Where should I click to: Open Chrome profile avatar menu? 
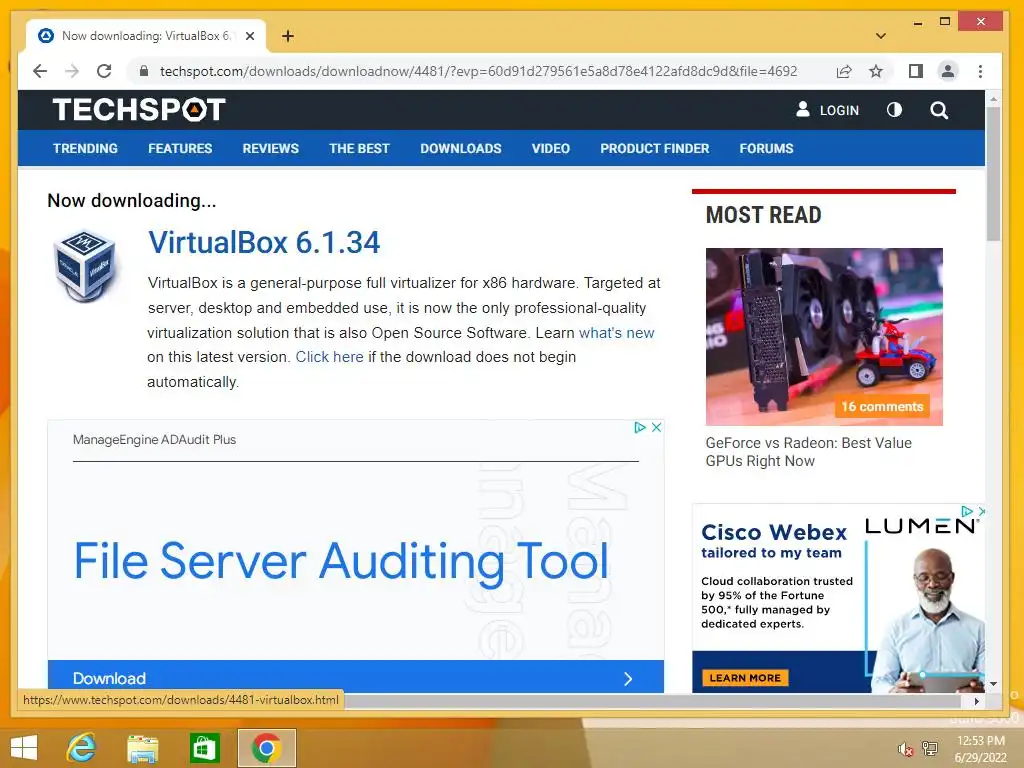(948, 71)
